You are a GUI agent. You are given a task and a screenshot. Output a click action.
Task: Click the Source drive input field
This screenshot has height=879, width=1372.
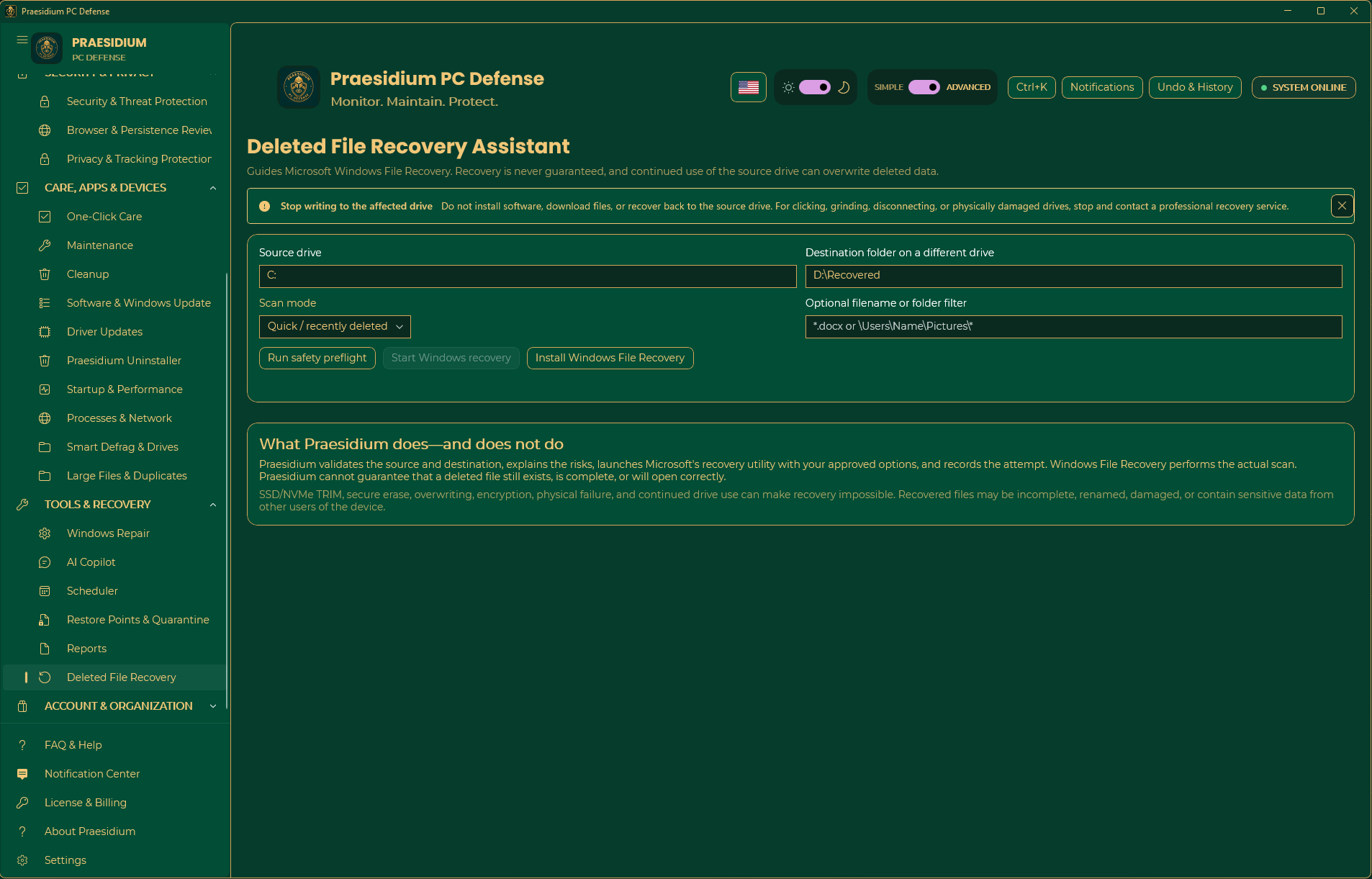tap(528, 276)
